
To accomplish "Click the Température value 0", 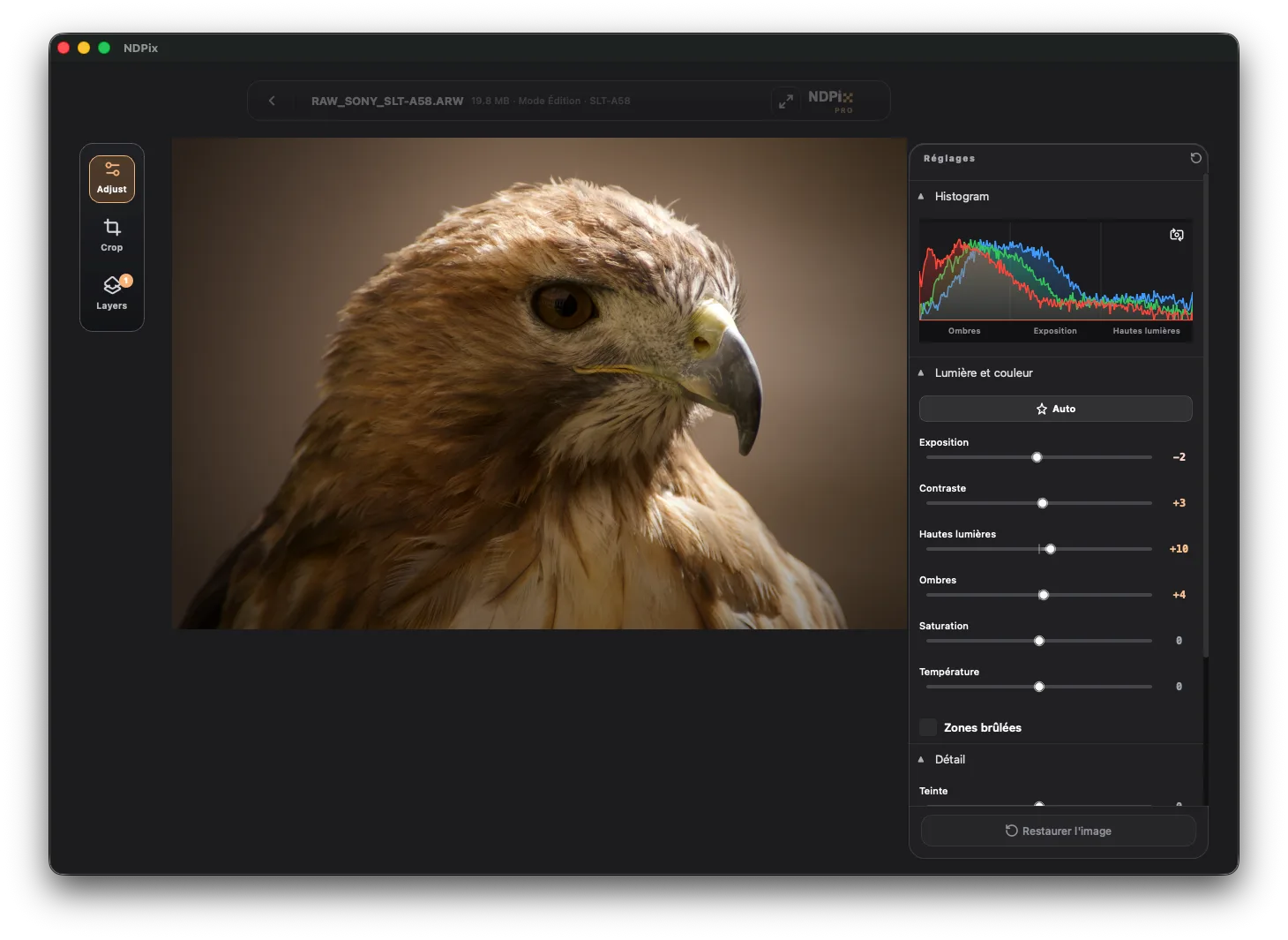I will point(1179,687).
